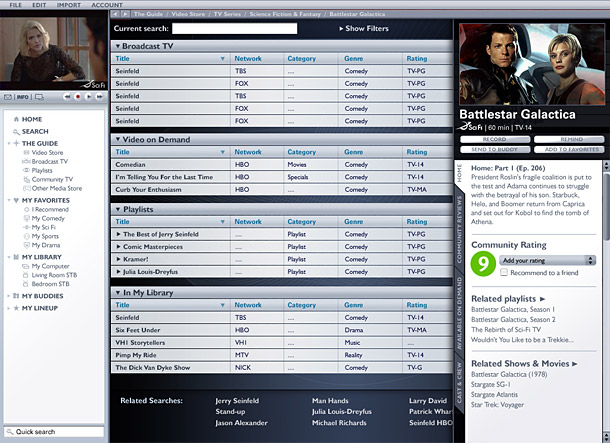
Task: Switch to the Cast & Crew tab
Action: [x=459, y=383]
